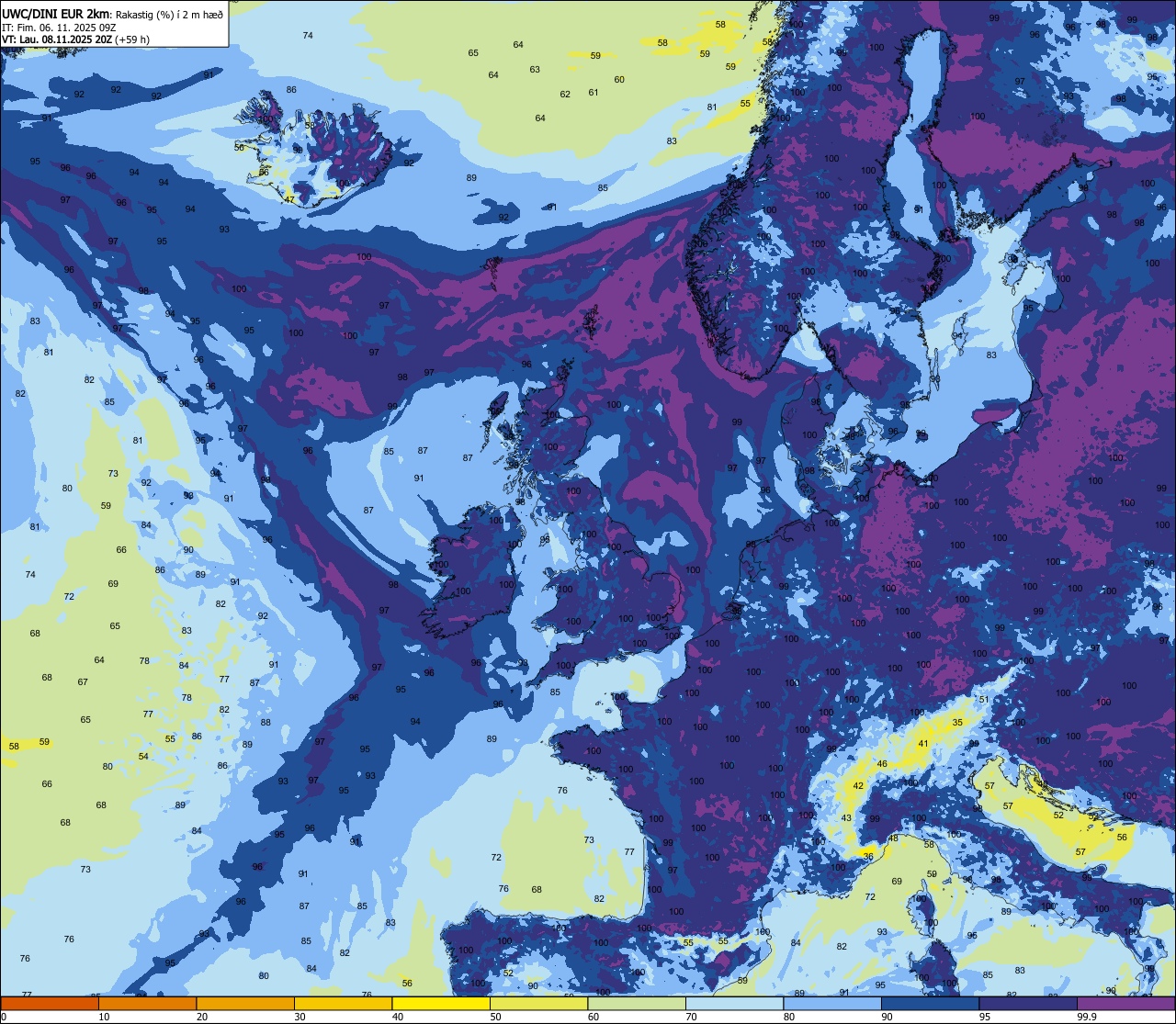Click the 40–50% bright yellow legend swatch
Screen dimensions: 1176x1024
[x=441, y=1003]
